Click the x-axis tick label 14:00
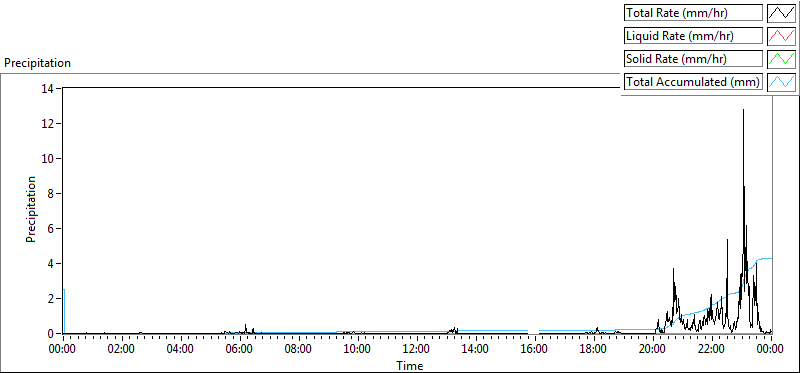This screenshot has width=800, height=373. (x=476, y=350)
